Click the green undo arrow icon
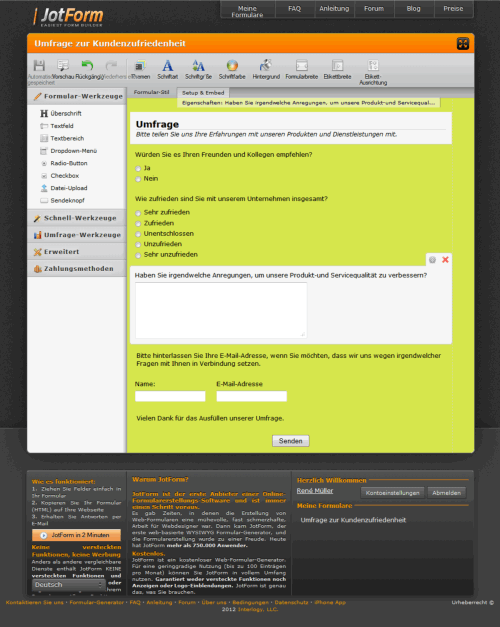The image size is (500, 627). 87,65
